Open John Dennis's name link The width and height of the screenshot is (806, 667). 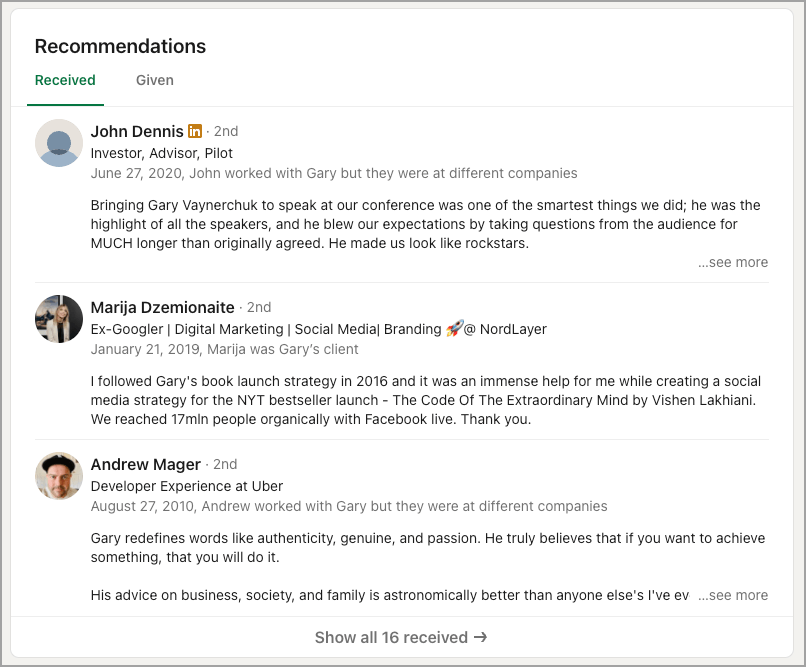point(137,131)
